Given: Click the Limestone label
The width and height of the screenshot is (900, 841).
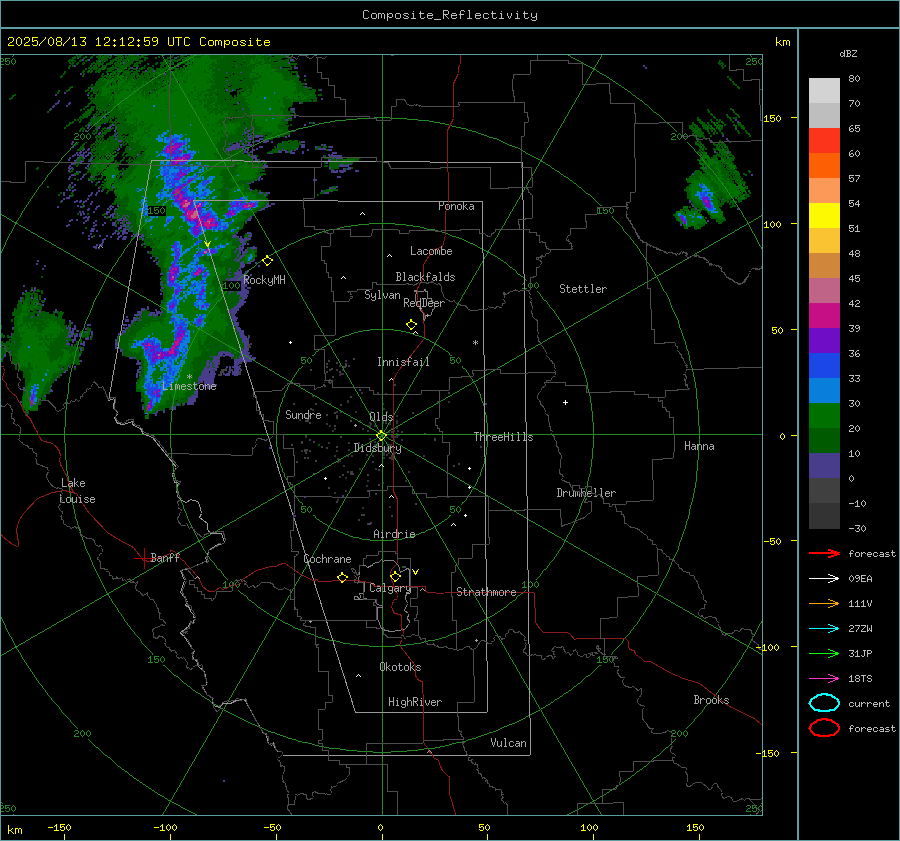Looking at the screenshot, I should 189,386.
